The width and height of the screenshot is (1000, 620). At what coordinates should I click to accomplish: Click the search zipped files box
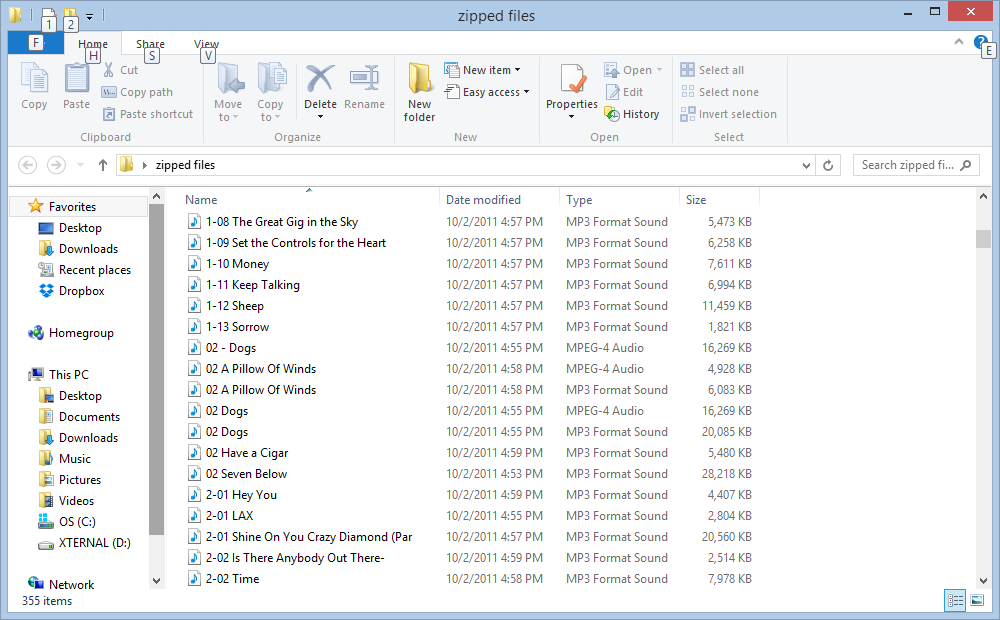pyautogui.click(x=916, y=165)
